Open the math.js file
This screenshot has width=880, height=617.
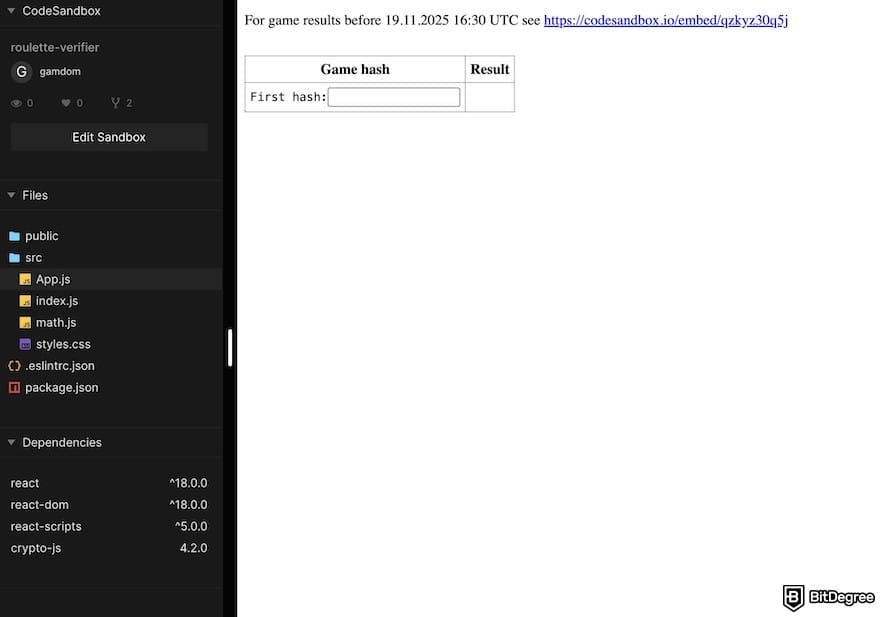(x=56, y=323)
